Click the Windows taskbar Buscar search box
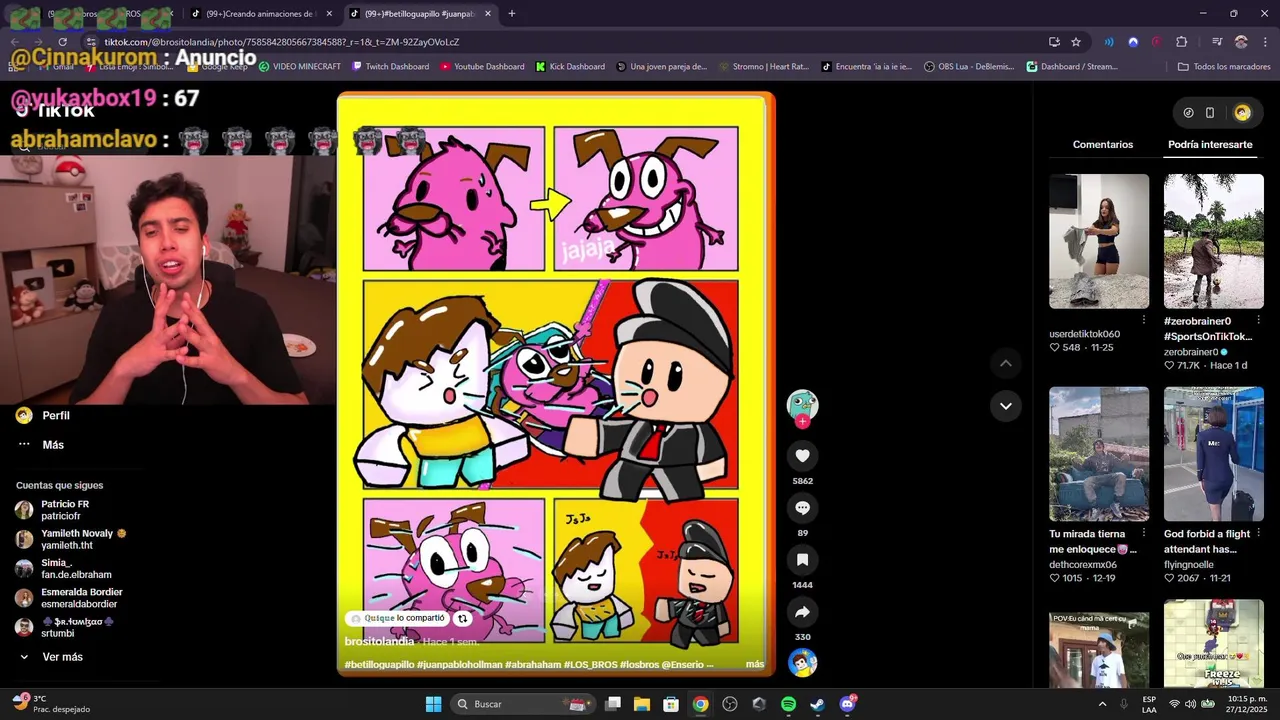 [x=522, y=704]
